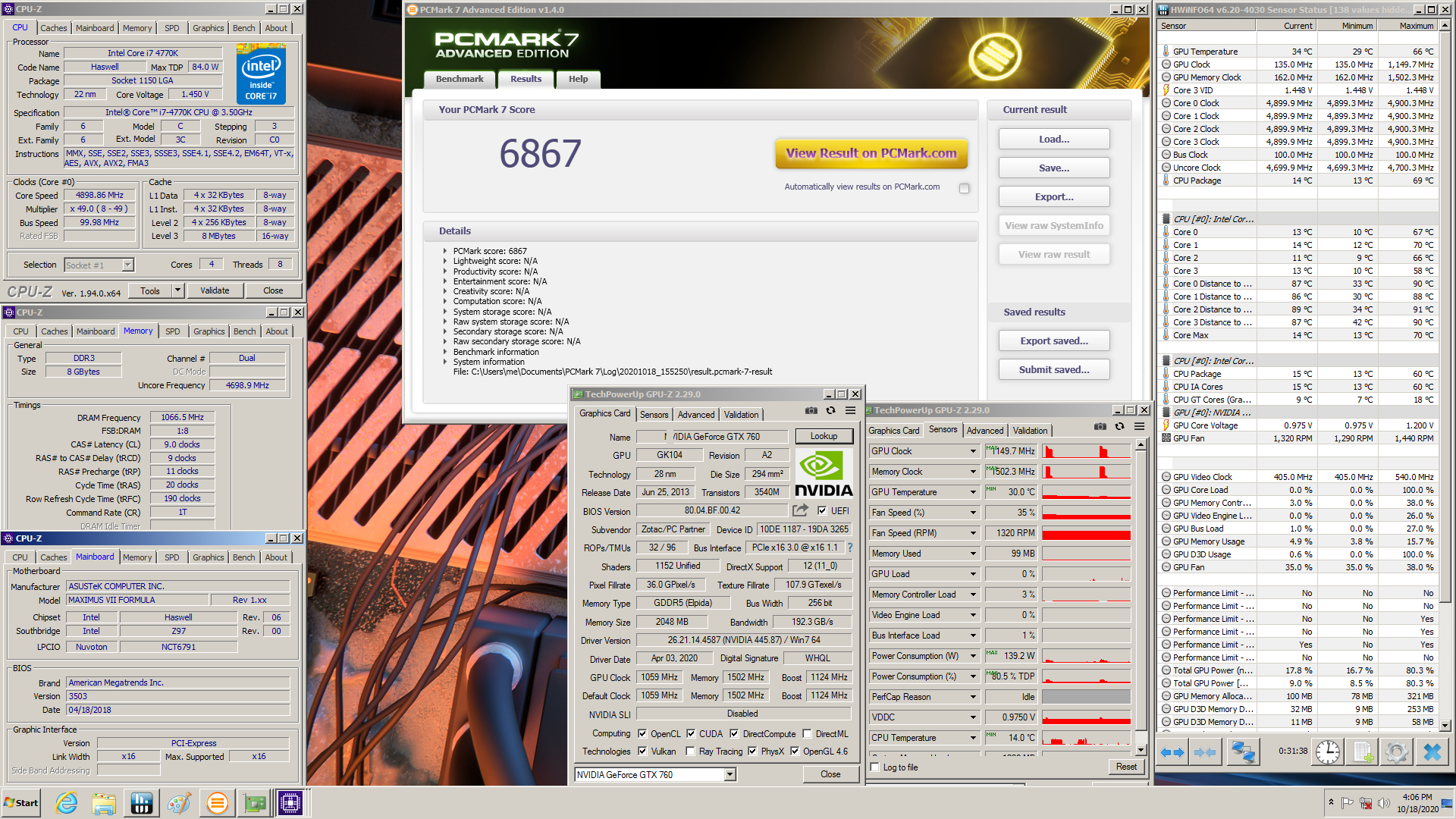Switch to HWiNFO app in the taskbar
Viewport: 1456px width, 819px height.
142,803
